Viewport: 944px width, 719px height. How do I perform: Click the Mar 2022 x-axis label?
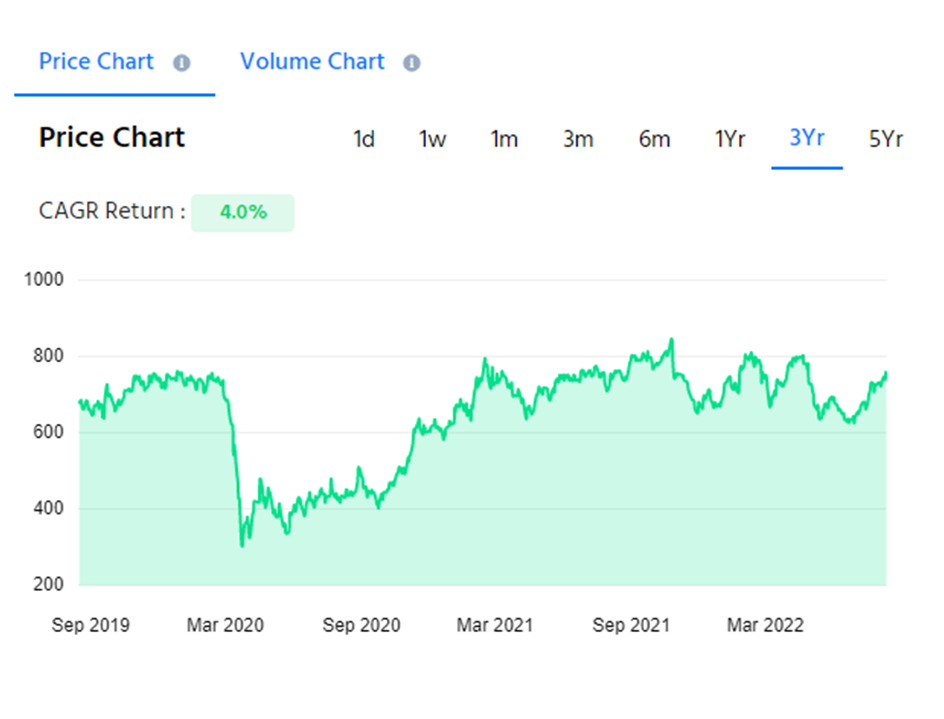point(765,626)
